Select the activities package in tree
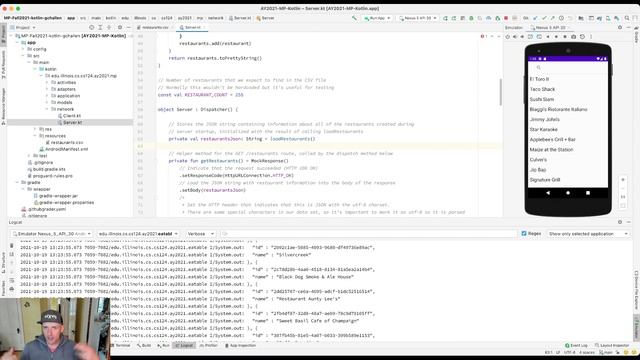This screenshot has height=360, width=640. (66, 82)
